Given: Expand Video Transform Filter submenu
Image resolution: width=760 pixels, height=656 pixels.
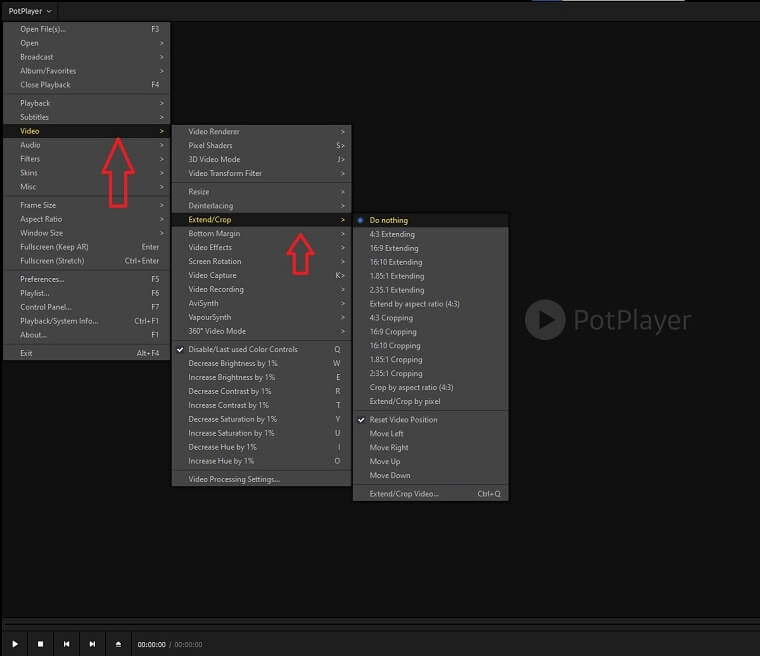Looking at the screenshot, I should [261, 173].
